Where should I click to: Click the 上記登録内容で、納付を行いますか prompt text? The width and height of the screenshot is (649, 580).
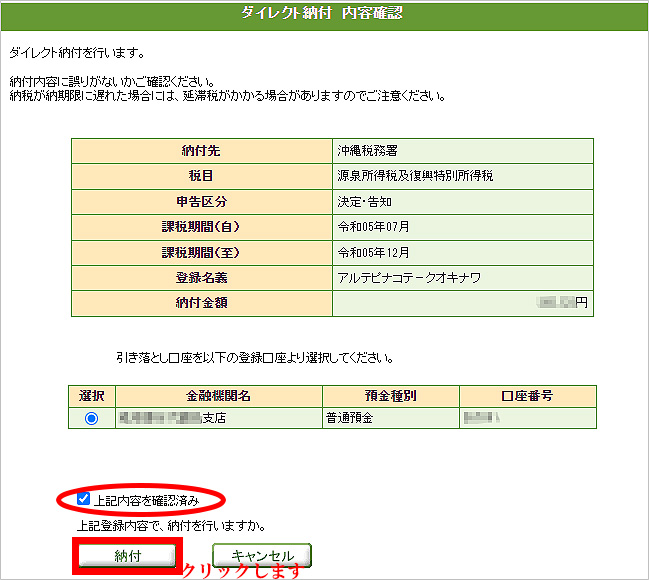coord(171,526)
